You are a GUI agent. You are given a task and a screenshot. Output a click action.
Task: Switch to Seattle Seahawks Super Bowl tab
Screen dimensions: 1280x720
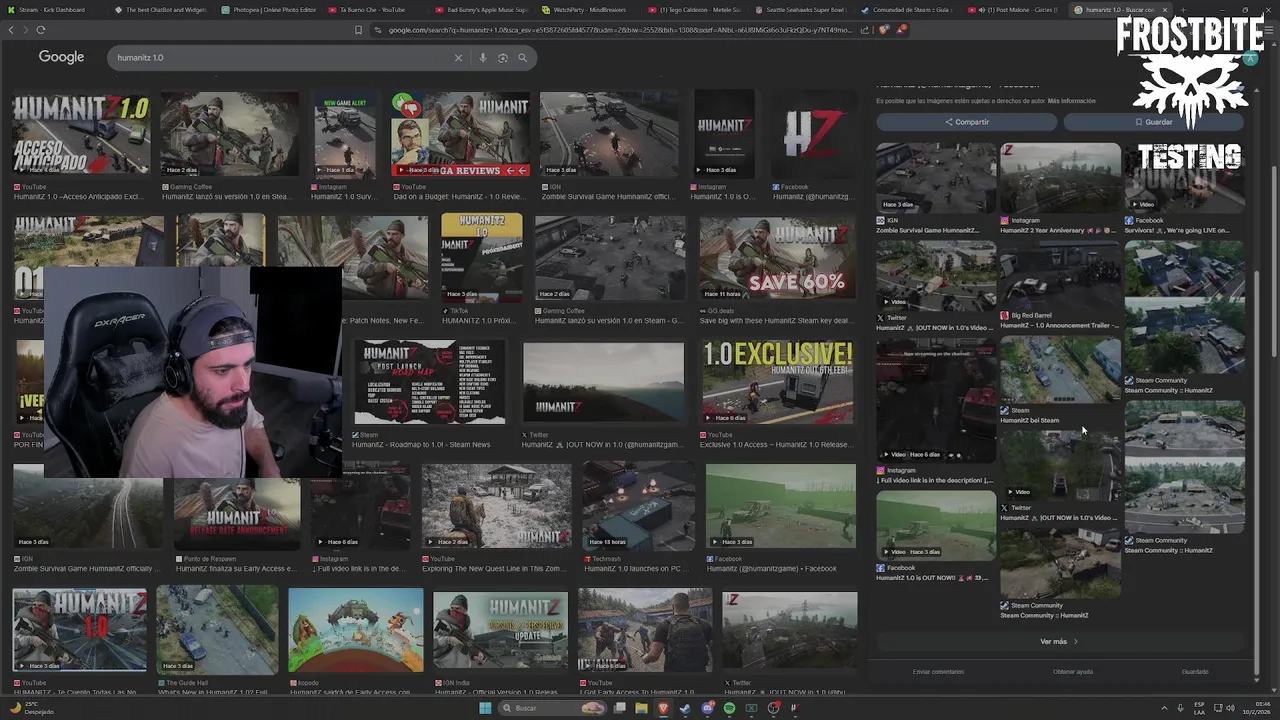click(x=805, y=9)
